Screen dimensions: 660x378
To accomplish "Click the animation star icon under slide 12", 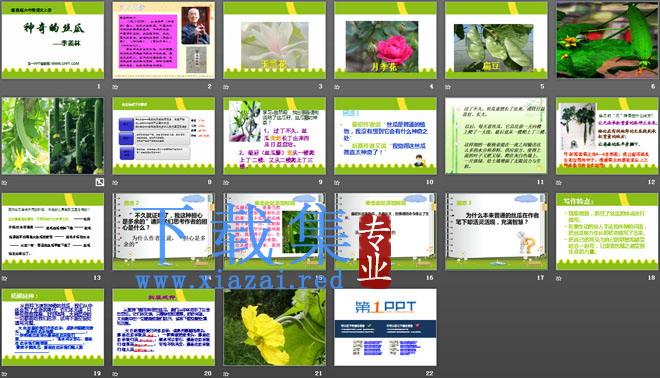I will click(559, 183).
